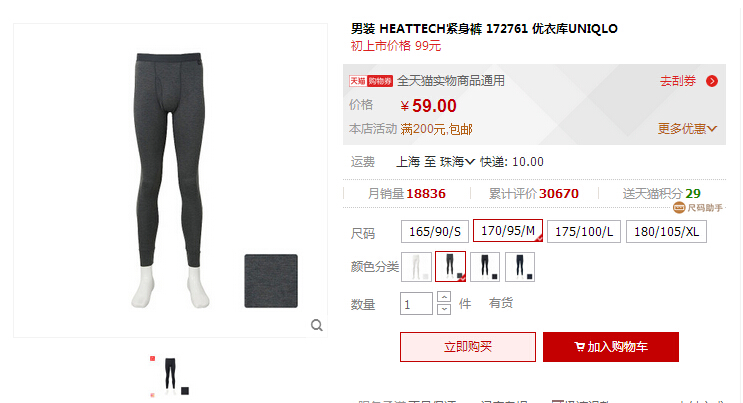The width and height of the screenshot is (743, 403).
Task: Choose the black color variant
Action: [x=485, y=266]
